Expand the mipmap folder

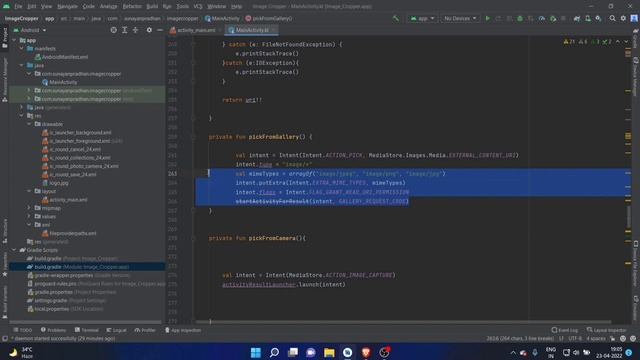[x=29, y=208]
